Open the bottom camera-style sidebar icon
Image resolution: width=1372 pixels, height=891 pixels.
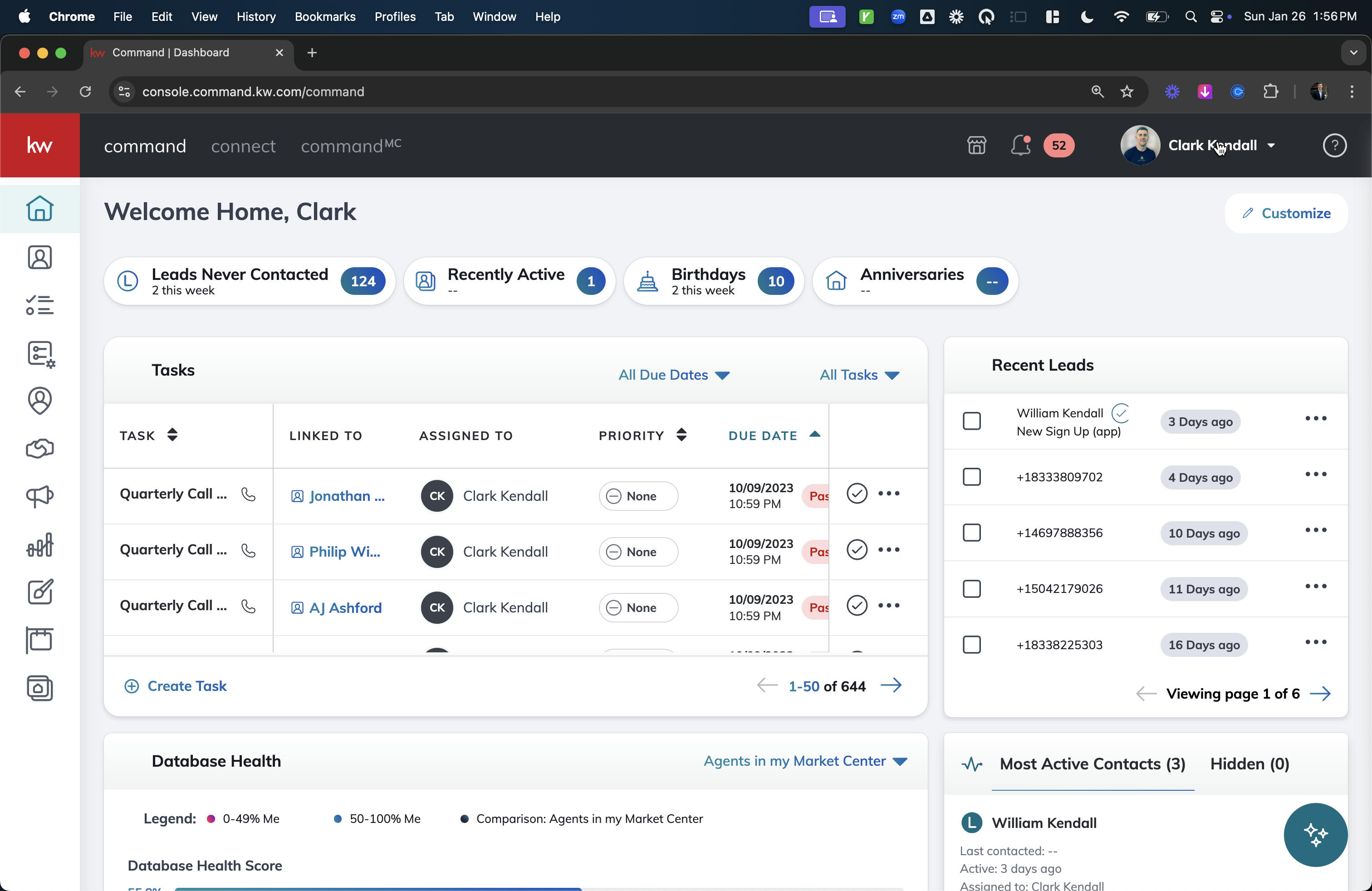pos(40,688)
